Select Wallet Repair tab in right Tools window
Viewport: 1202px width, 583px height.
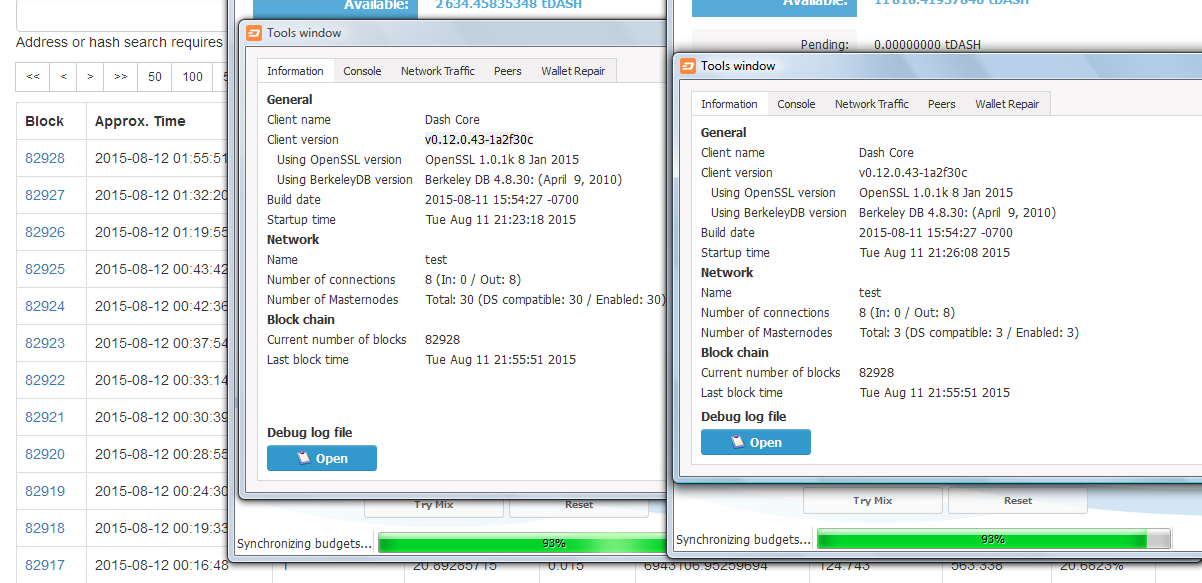tap(1007, 104)
